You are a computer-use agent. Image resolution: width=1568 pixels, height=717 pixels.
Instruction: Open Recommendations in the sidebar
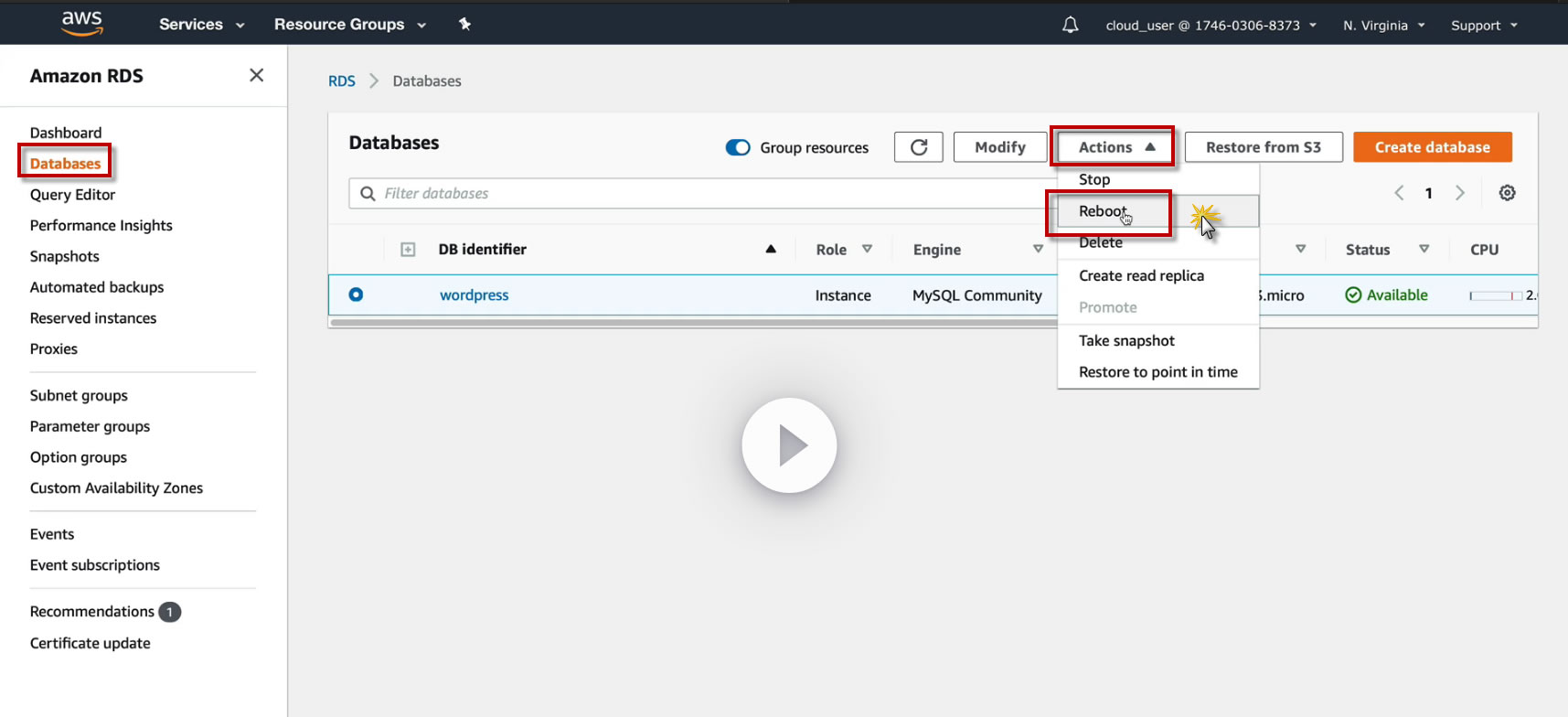coord(92,612)
